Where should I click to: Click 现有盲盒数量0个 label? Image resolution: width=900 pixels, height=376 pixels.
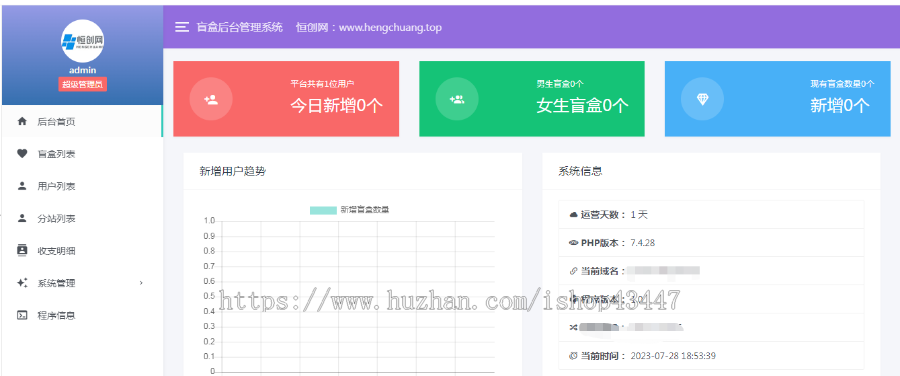tap(842, 84)
